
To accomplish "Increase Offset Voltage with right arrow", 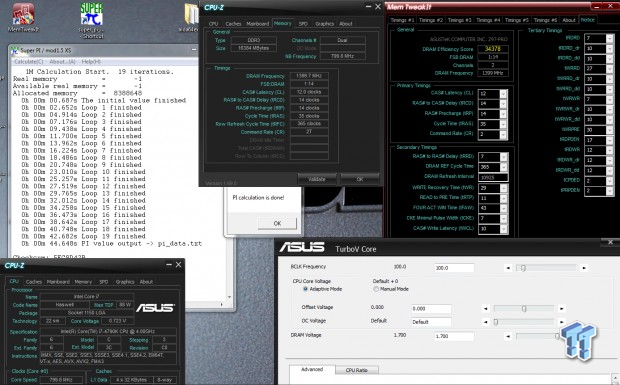I will pos(561,308).
